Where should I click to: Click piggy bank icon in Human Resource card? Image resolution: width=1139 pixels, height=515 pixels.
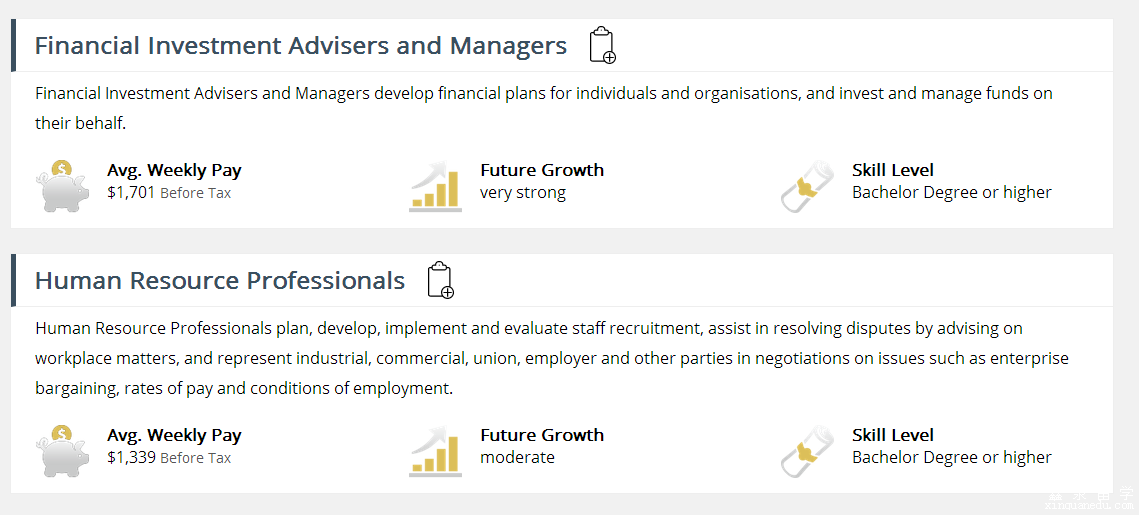tap(63, 451)
